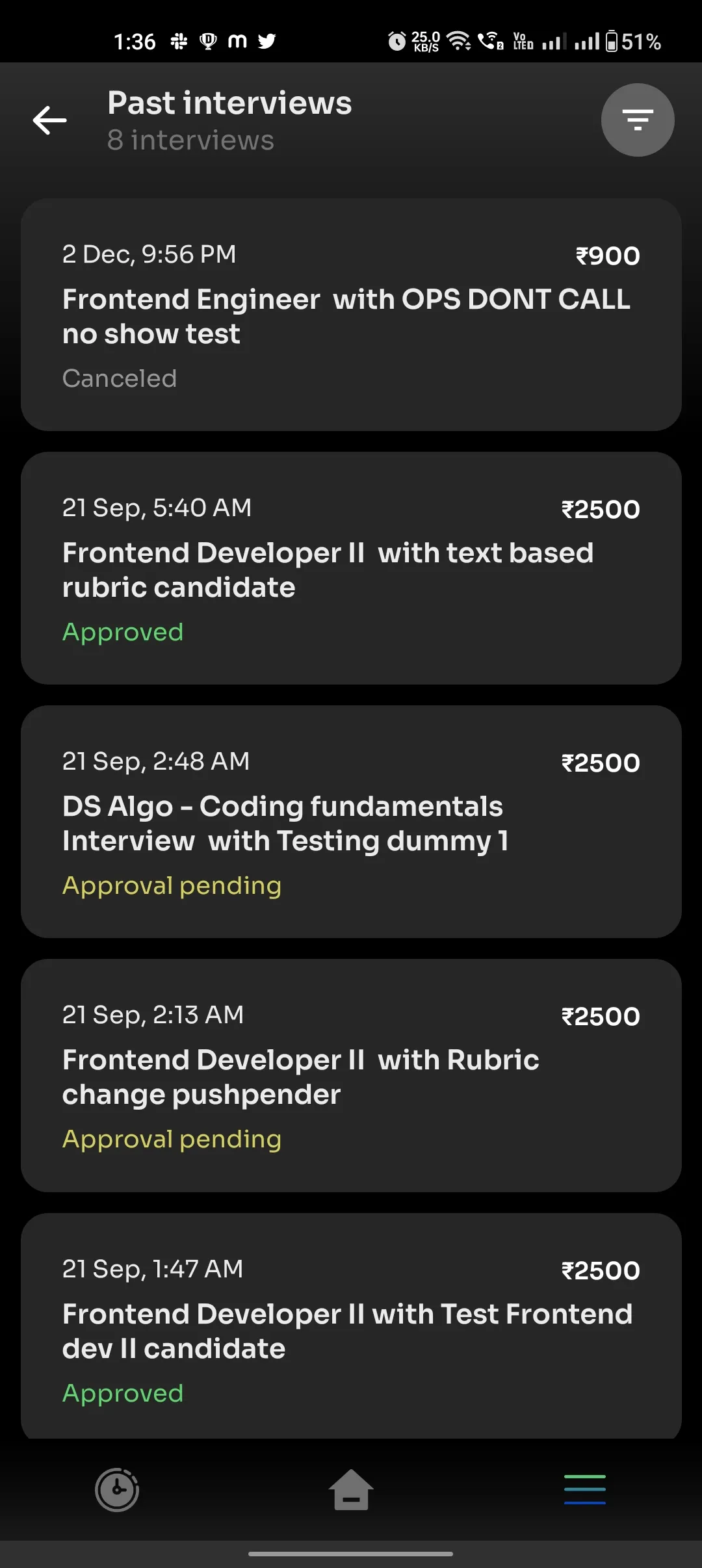Tap the Canceled status label
702x1568 pixels.
(x=120, y=378)
